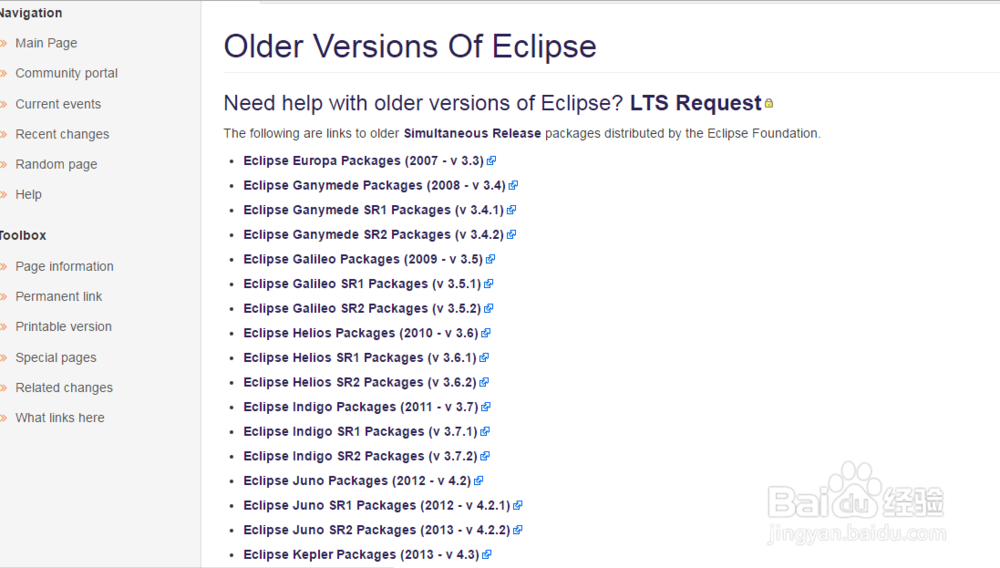
Task: Open Eclipse Helios SR2 Packages (v 3.6.2)
Action: (x=360, y=382)
